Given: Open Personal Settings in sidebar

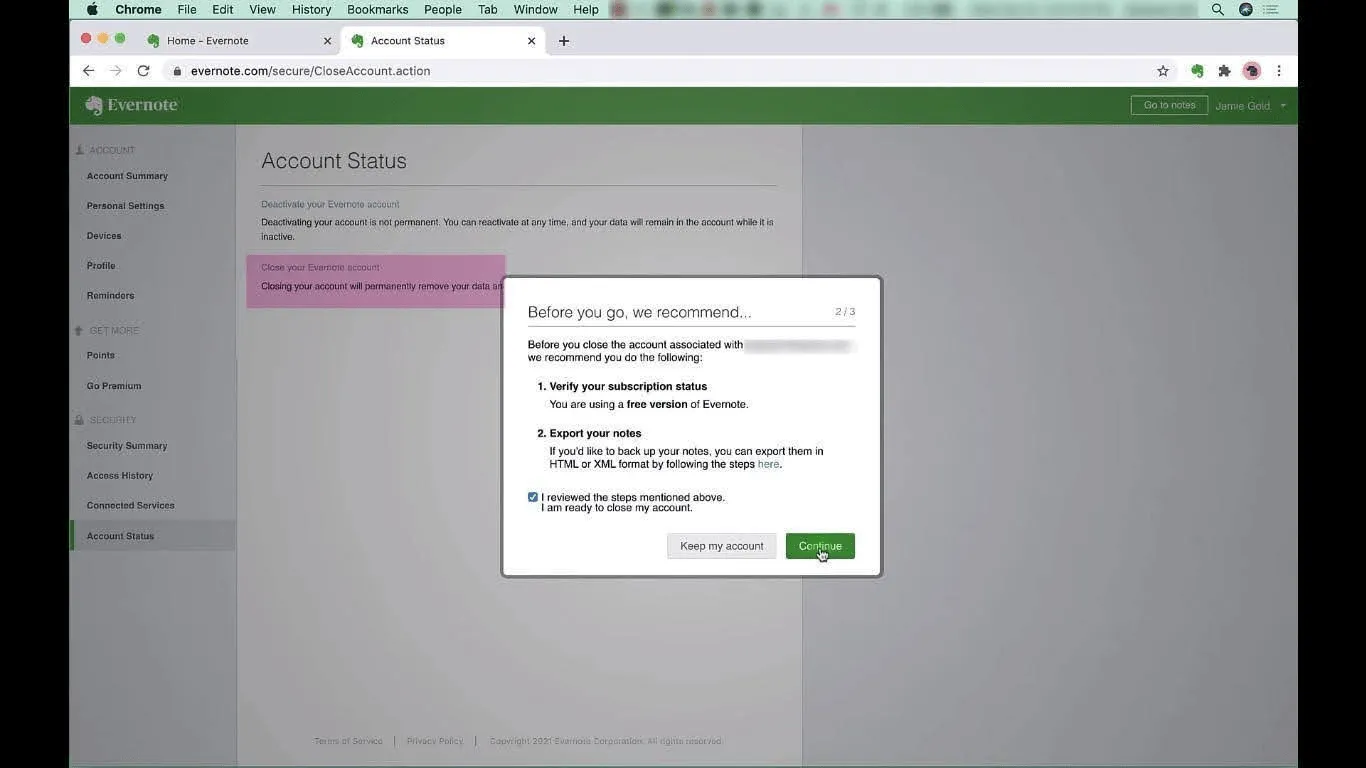Looking at the screenshot, I should (x=125, y=206).
